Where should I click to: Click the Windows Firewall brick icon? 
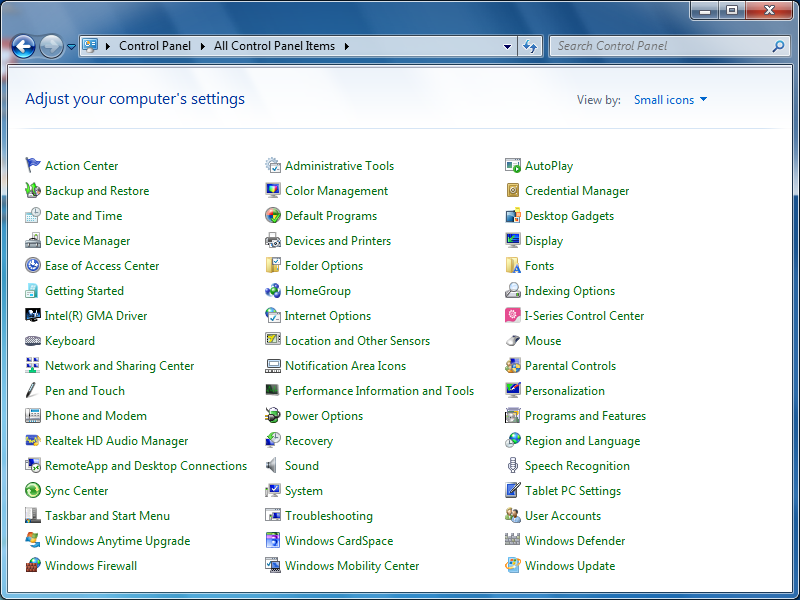point(33,565)
